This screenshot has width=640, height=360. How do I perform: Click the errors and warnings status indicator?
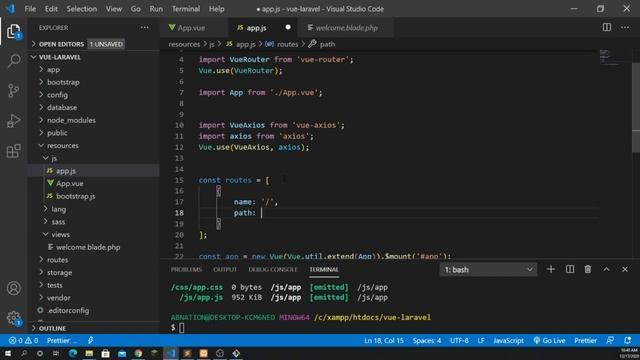pyautogui.click(x=23, y=340)
